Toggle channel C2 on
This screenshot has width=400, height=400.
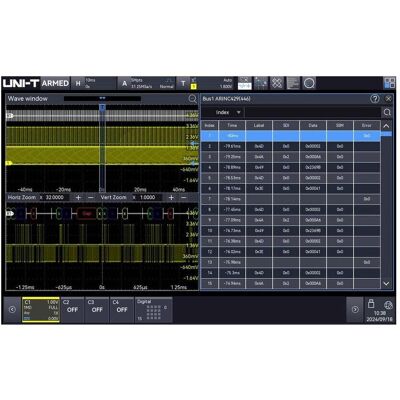72,310
